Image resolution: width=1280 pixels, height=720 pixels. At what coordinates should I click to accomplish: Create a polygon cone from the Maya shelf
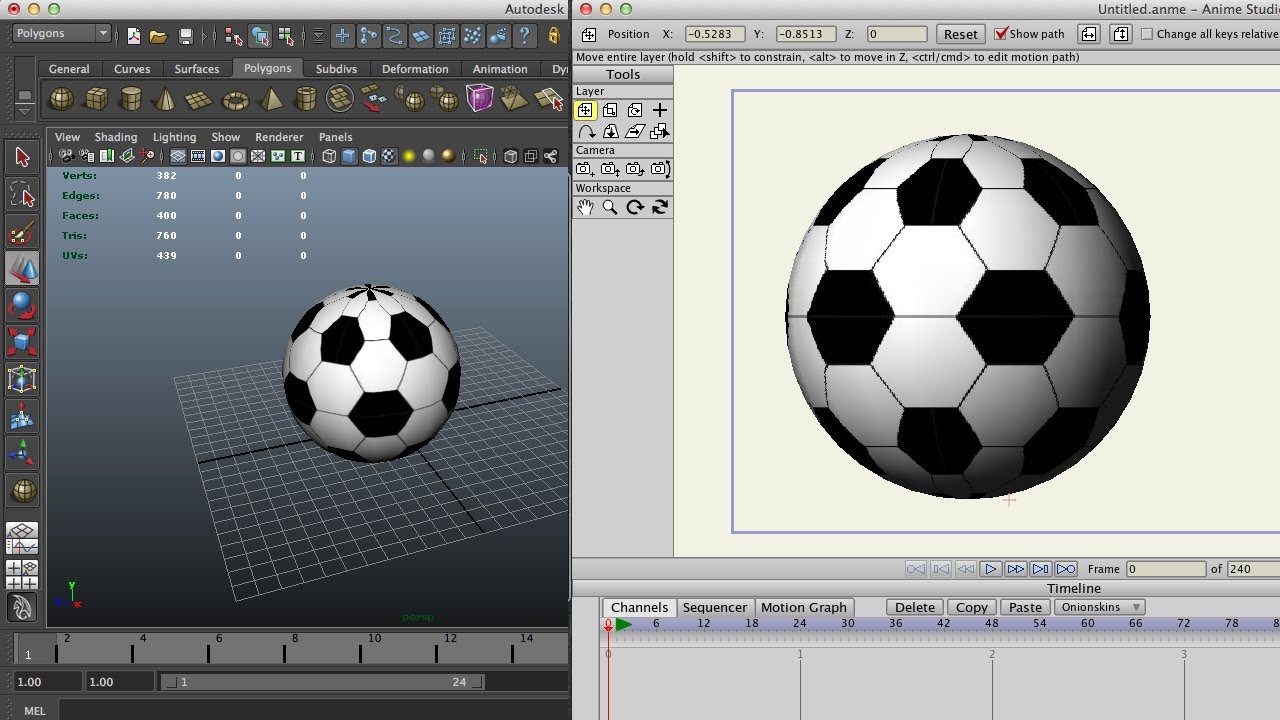point(165,99)
